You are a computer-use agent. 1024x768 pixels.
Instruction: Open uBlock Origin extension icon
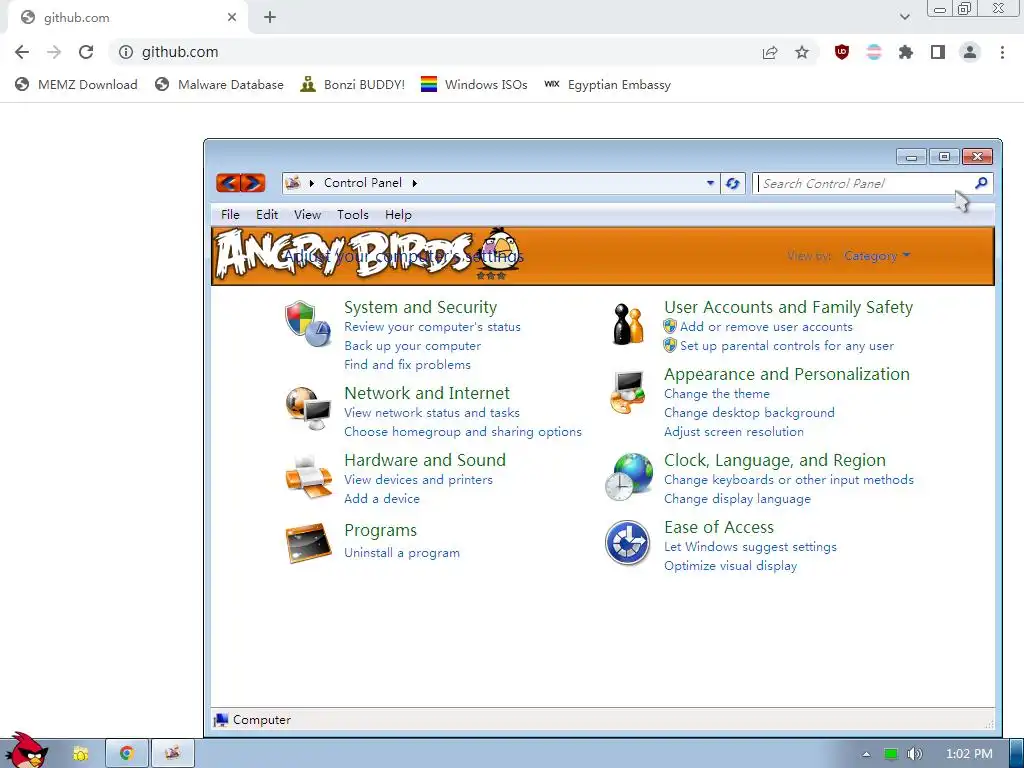(842, 52)
